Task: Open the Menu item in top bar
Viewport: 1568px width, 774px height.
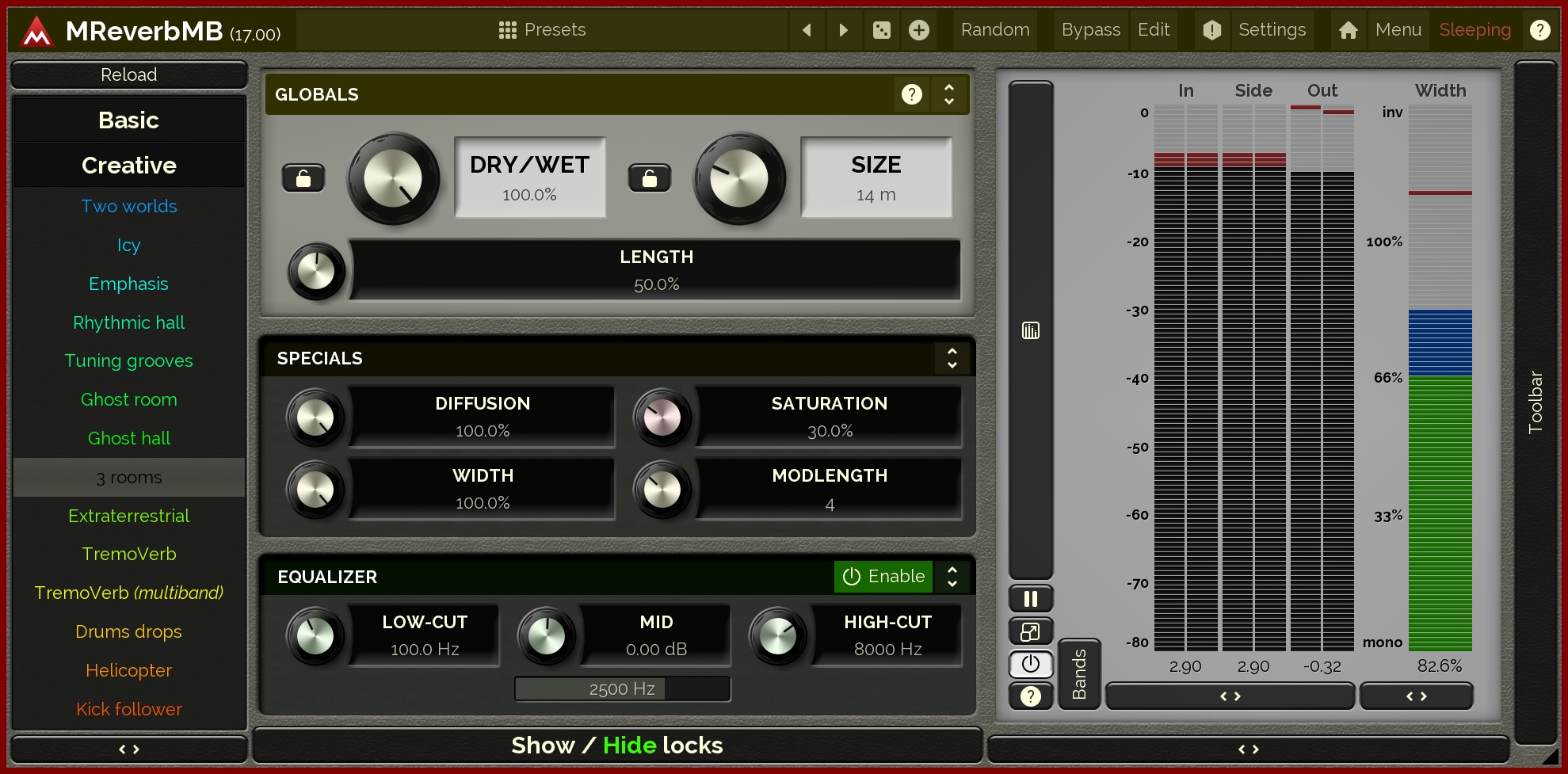Action: (1398, 30)
